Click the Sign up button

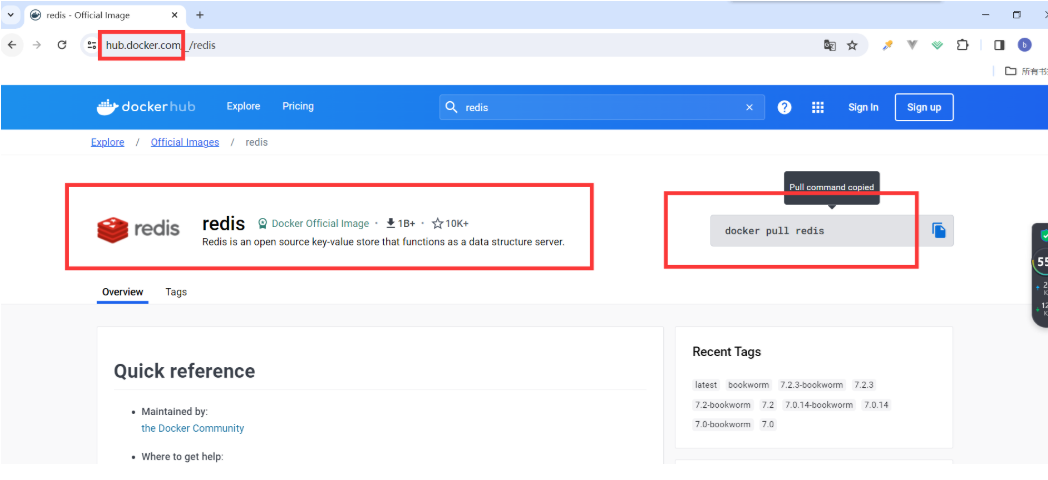pyautogui.click(x=924, y=107)
